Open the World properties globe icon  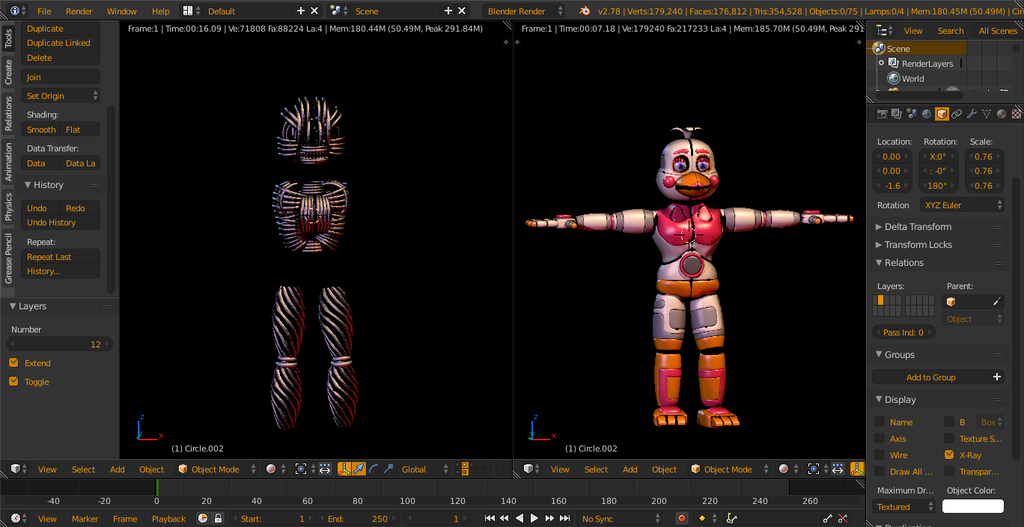pos(927,114)
